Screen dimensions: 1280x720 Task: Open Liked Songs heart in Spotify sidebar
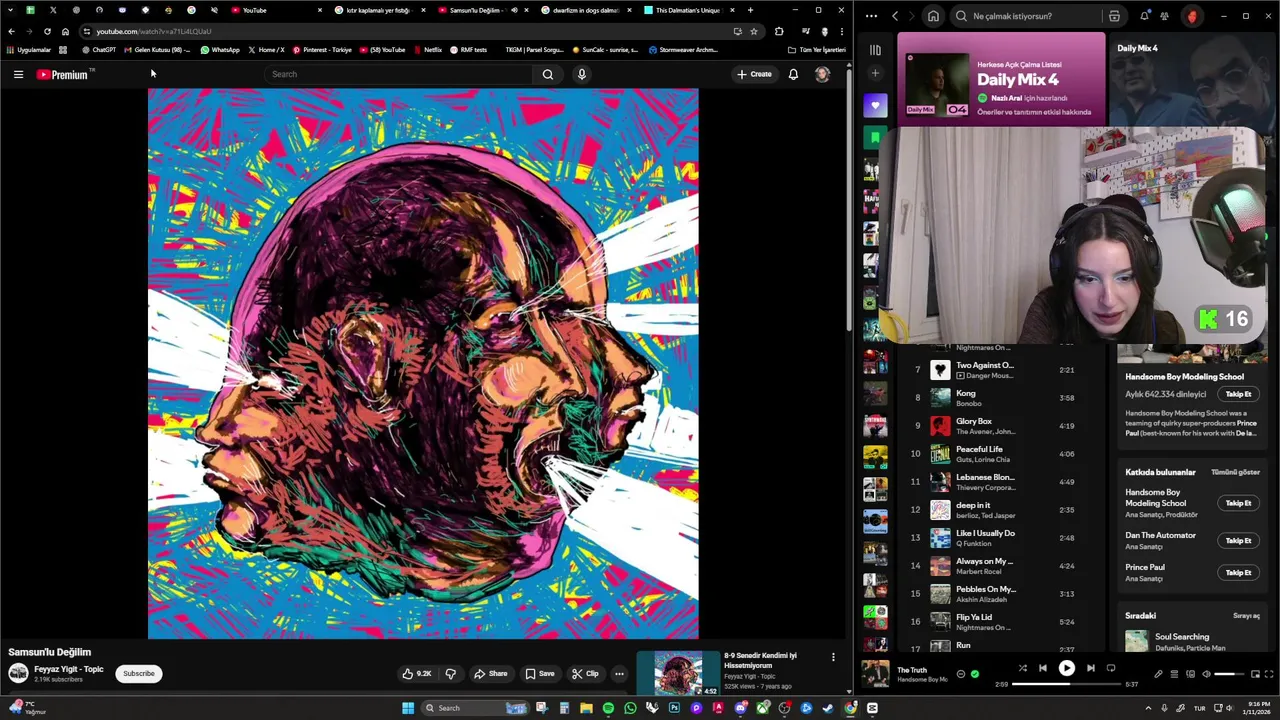[875, 105]
